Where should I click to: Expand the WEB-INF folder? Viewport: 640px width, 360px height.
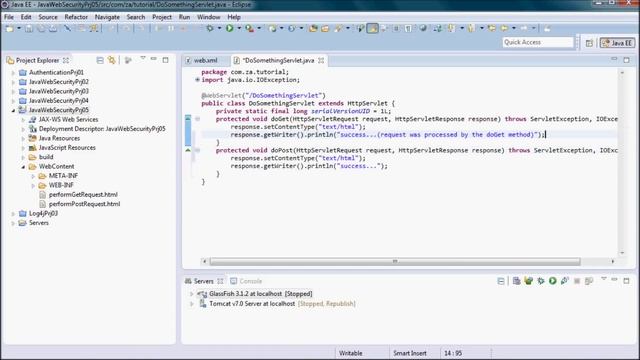(33, 186)
